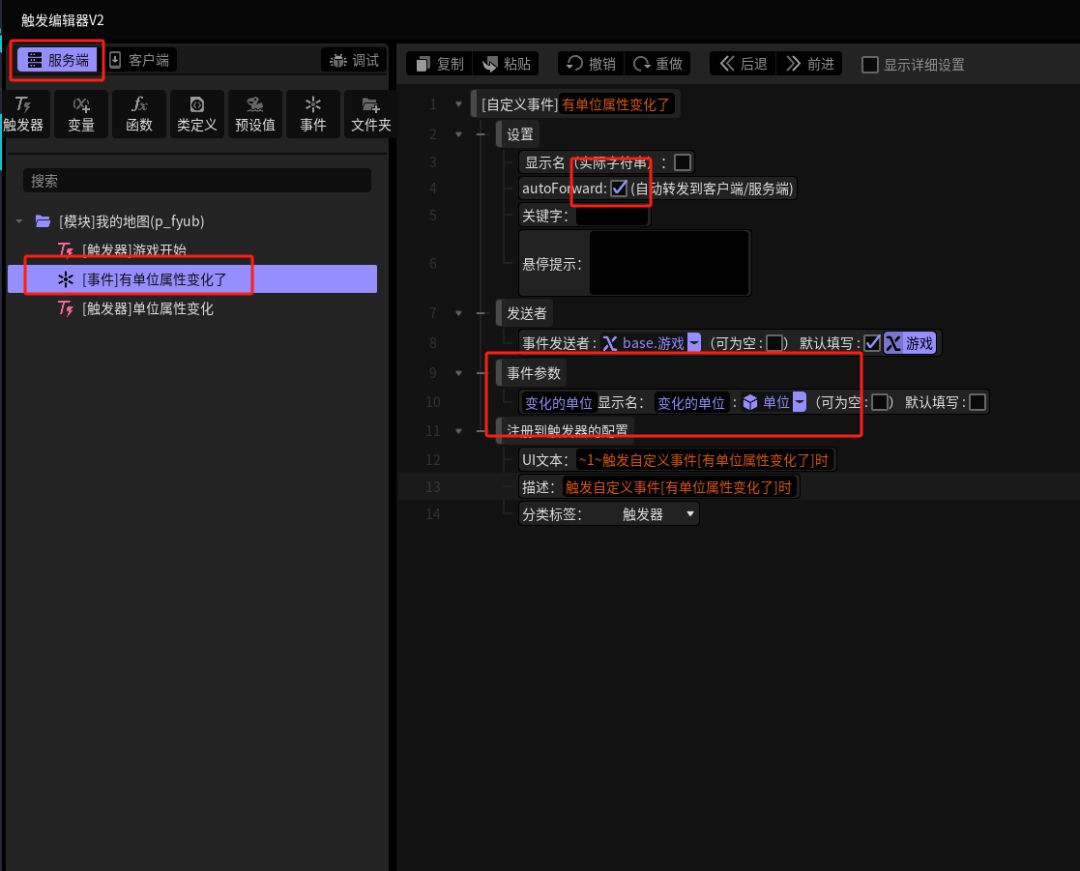
Task: Collapse line 1 自定义事件 section
Action: coord(458,105)
